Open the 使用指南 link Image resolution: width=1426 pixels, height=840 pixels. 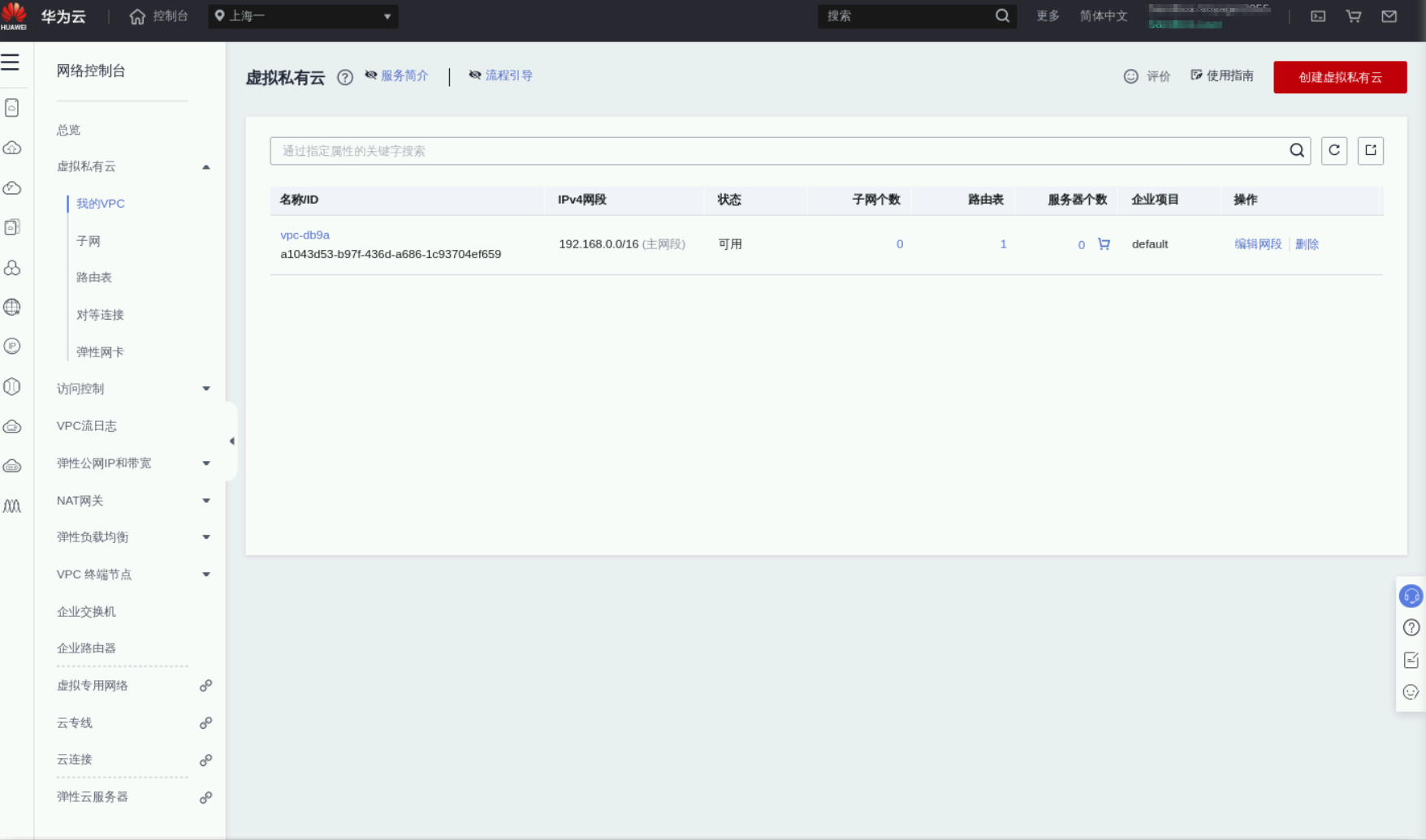(1222, 75)
